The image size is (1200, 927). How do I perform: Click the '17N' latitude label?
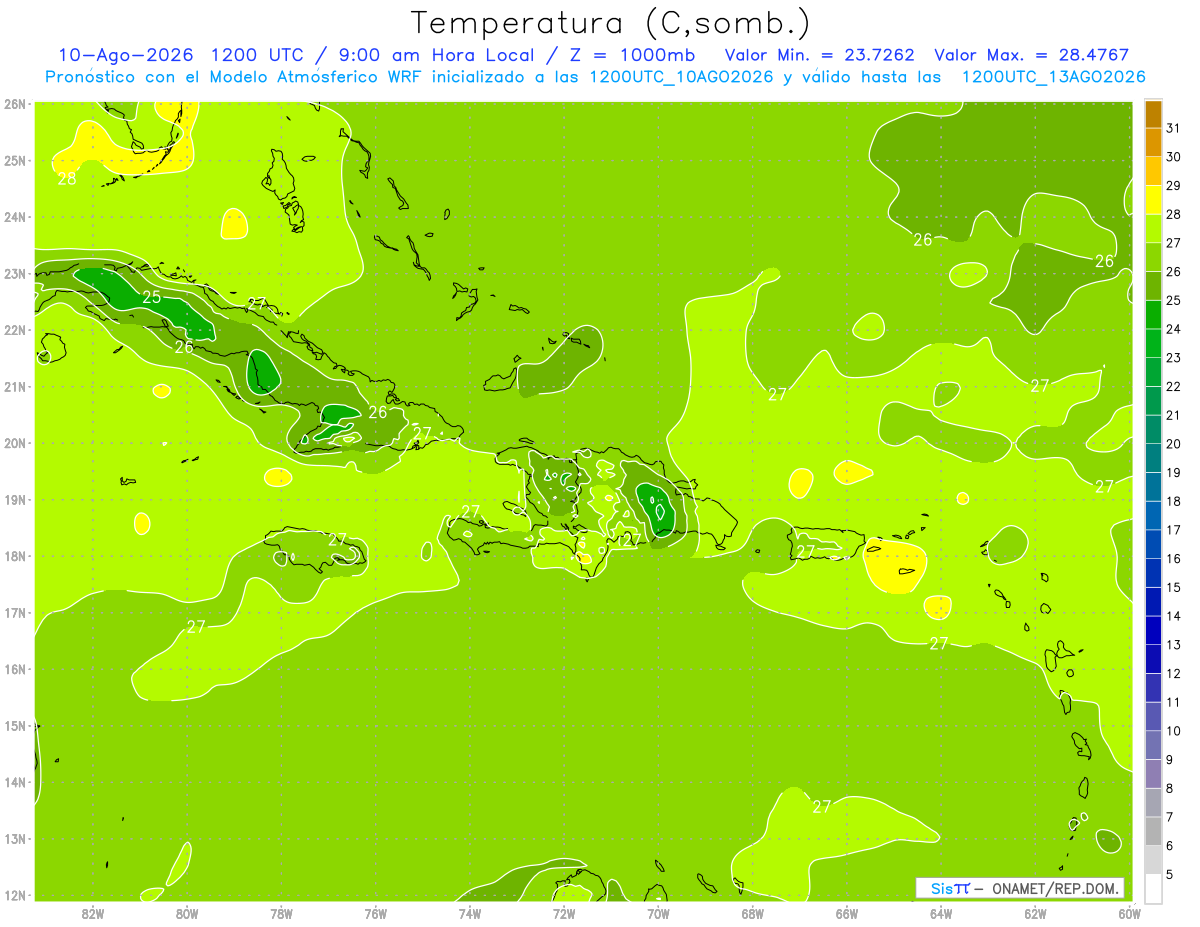click(x=16, y=613)
